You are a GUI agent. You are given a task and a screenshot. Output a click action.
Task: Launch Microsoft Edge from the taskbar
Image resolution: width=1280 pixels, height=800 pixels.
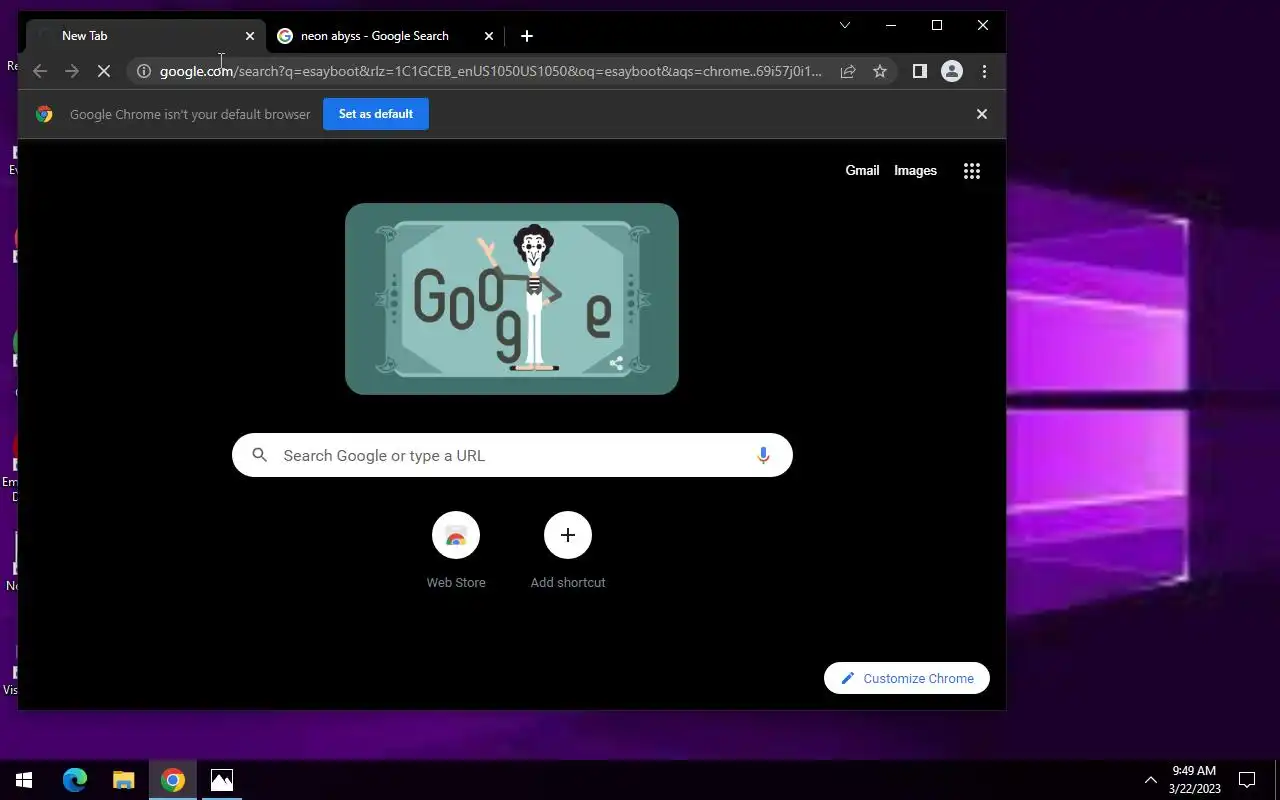click(75, 780)
